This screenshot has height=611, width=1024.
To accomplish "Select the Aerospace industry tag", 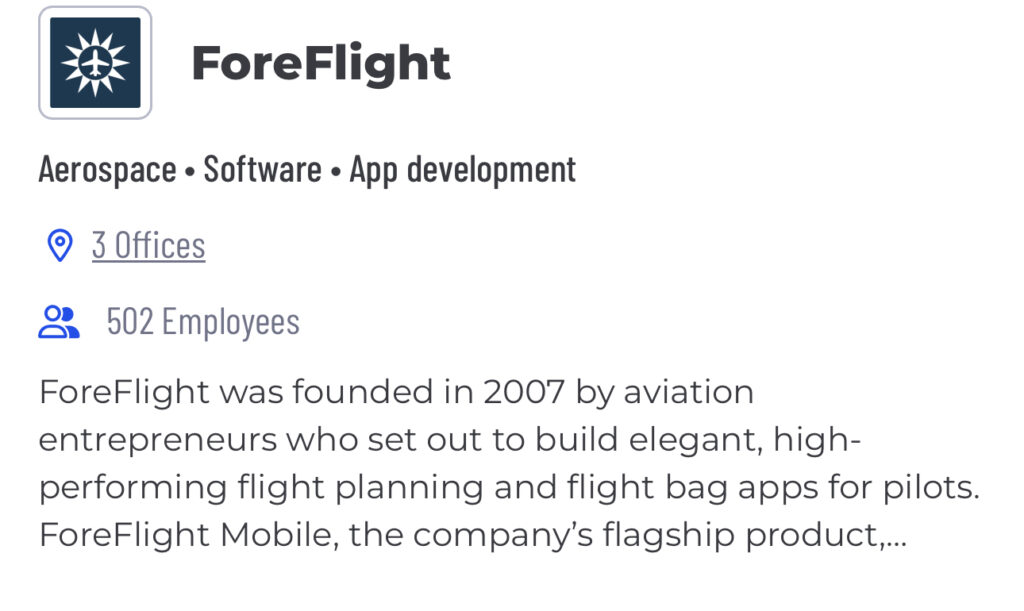I will tap(108, 170).
